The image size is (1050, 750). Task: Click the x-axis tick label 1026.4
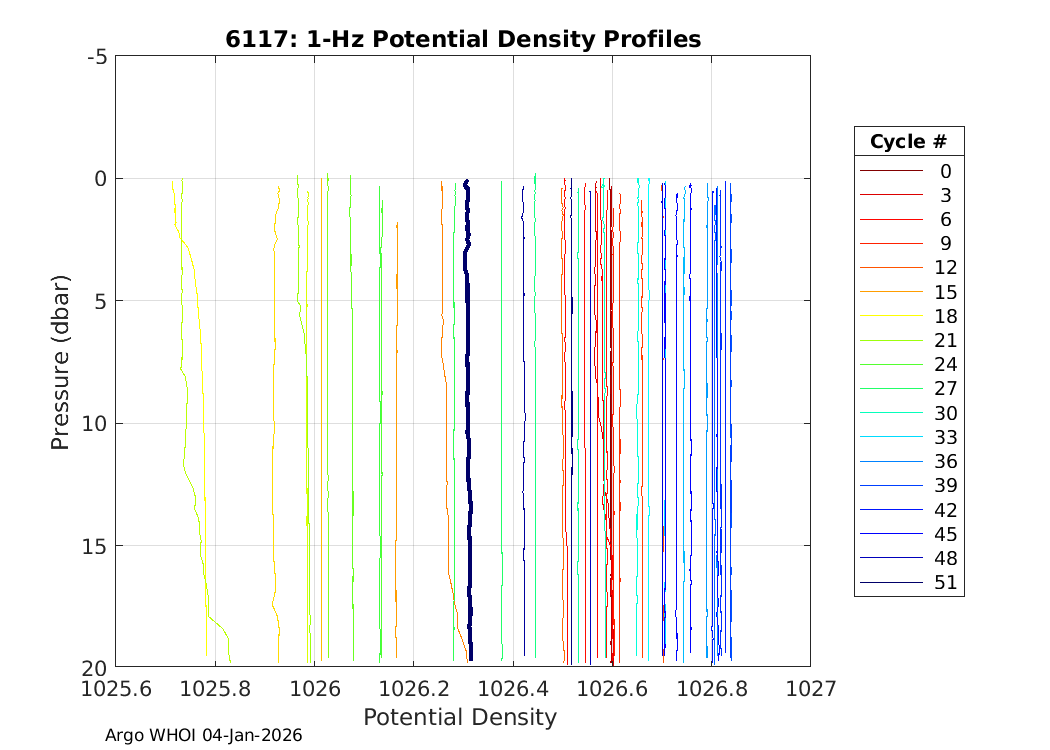pyautogui.click(x=513, y=688)
